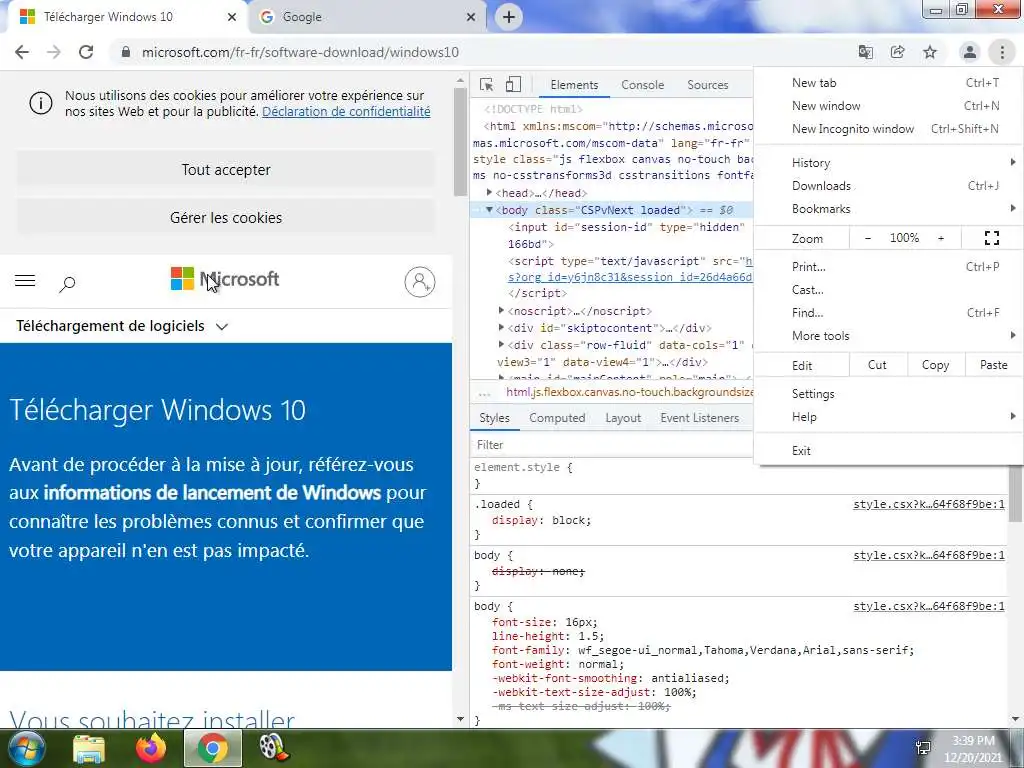
Task: Expand Téléchargement de logiciels dropdown
Action: pyautogui.click(x=121, y=326)
